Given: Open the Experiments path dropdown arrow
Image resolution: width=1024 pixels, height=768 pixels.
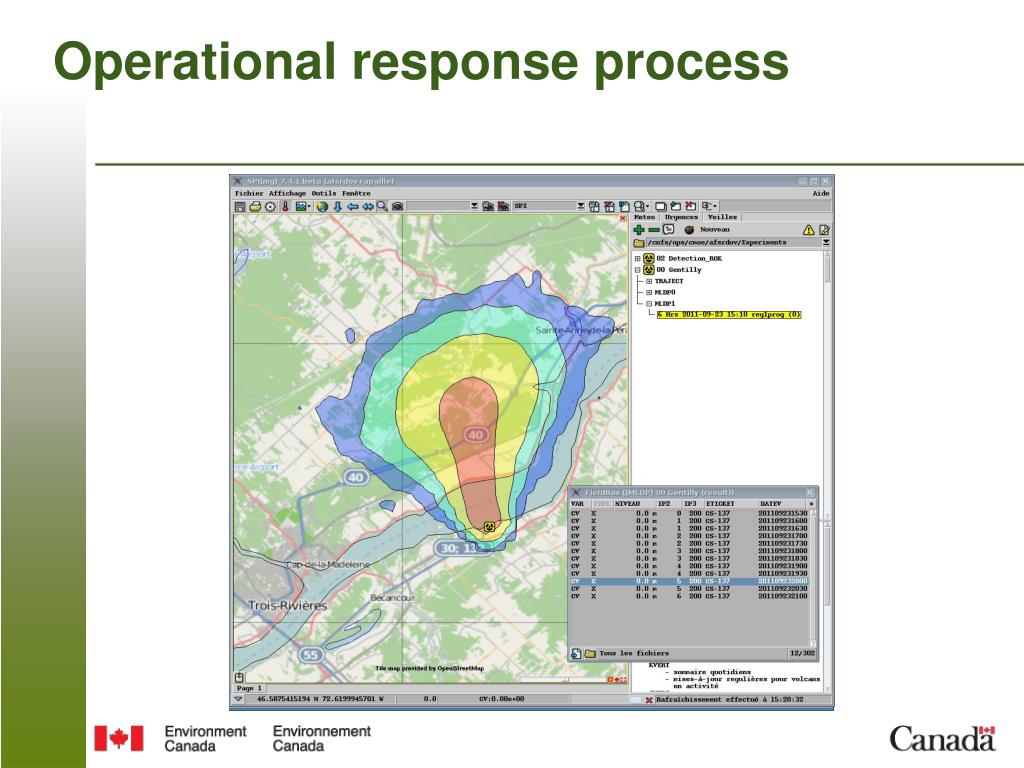Looking at the screenshot, I should [x=826, y=242].
